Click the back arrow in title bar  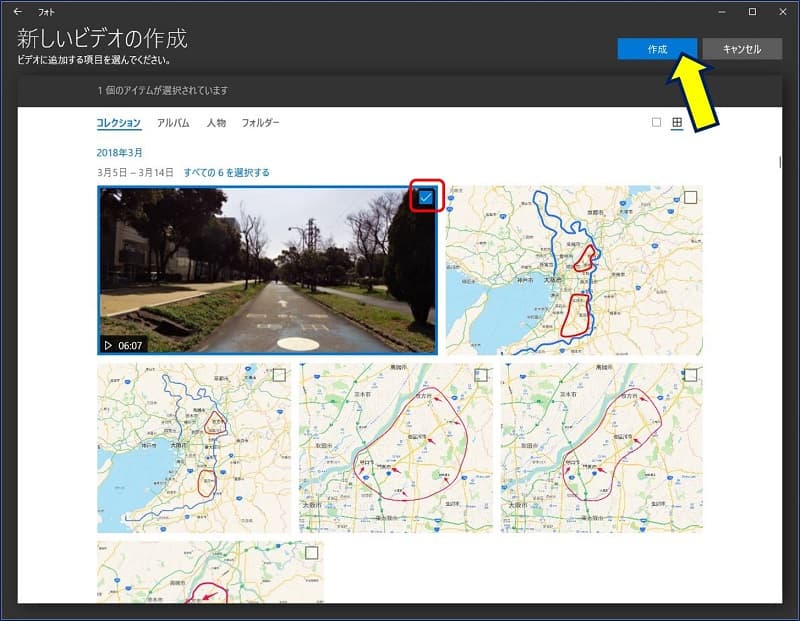(x=18, y=12)
